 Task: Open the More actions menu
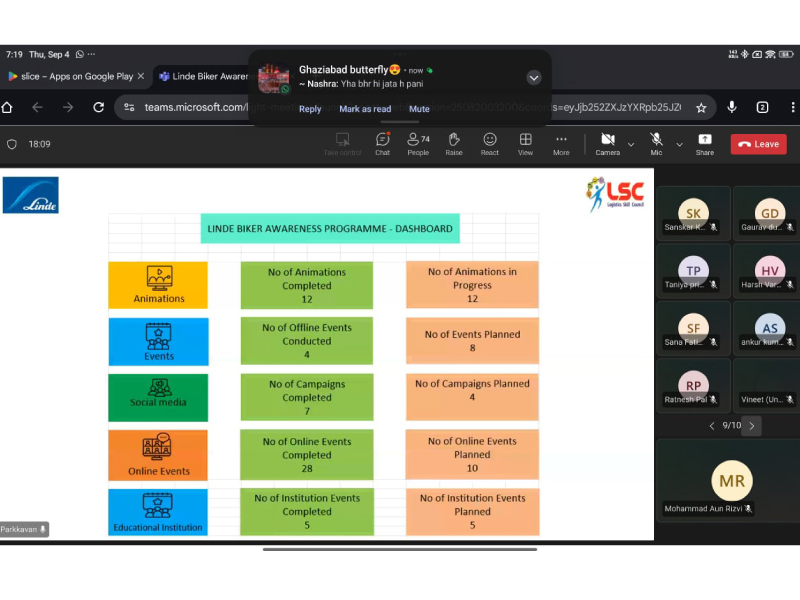click(x=561, y=143)
